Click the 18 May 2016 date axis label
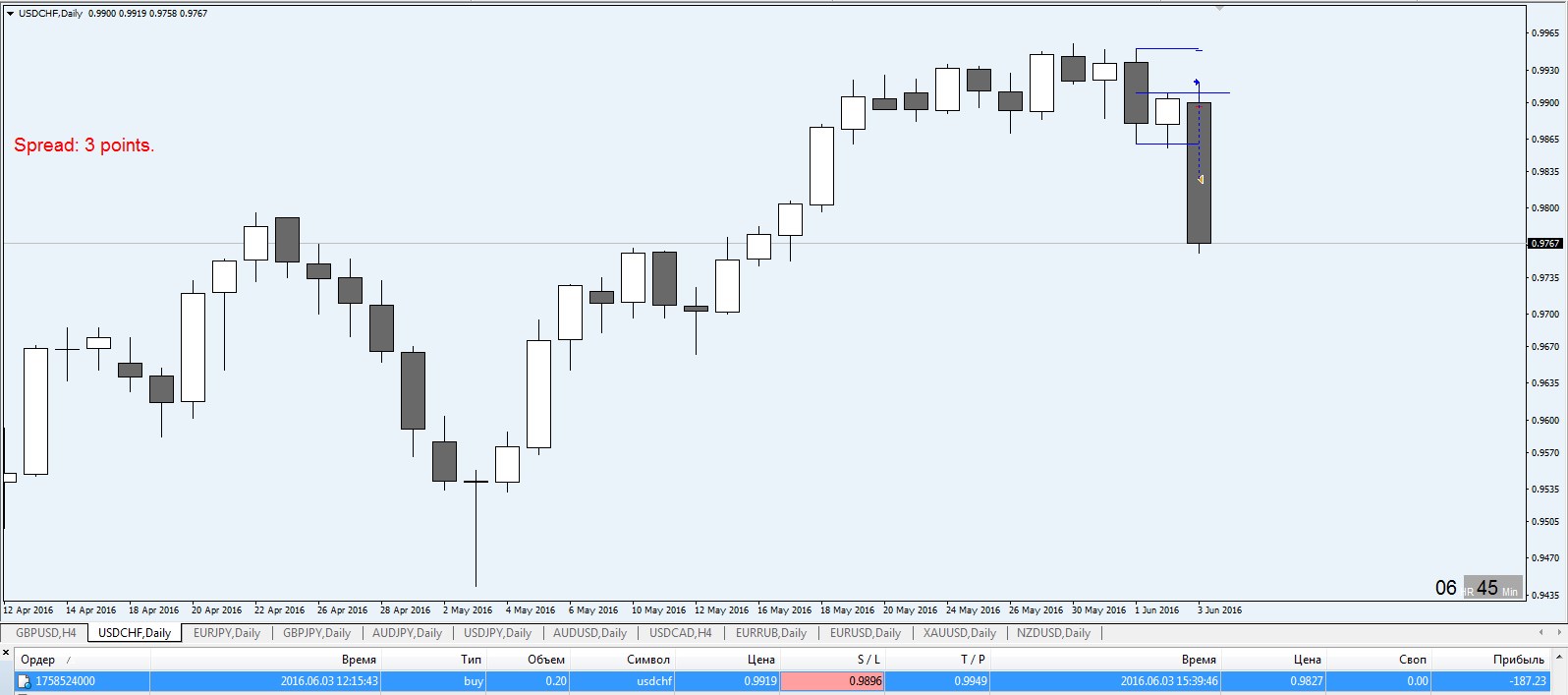Viewport: 1568px width, 695px height. 848,610
